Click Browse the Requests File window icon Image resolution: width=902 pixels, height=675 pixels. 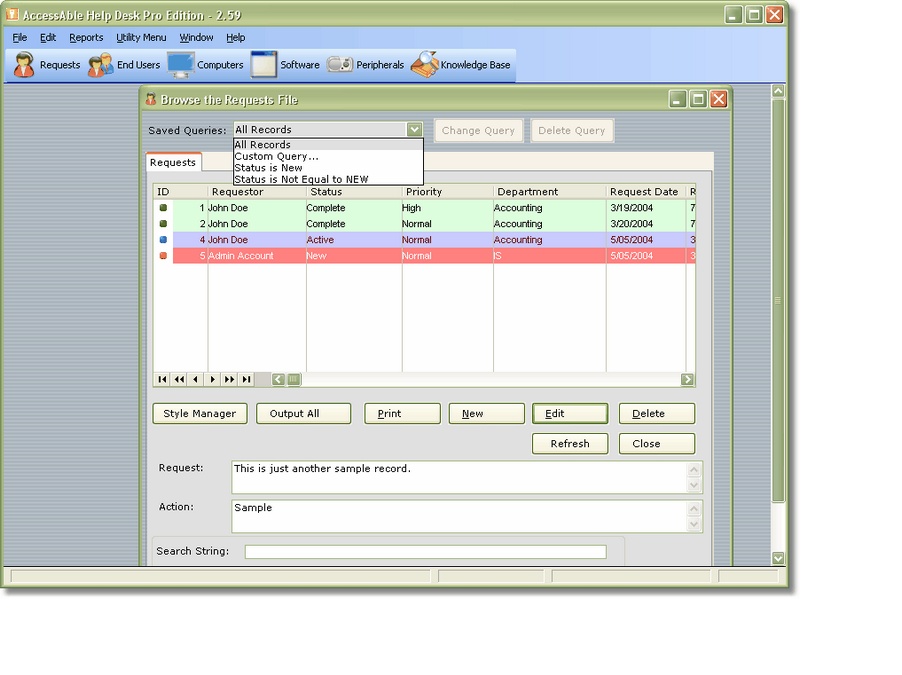pos(151,99)
